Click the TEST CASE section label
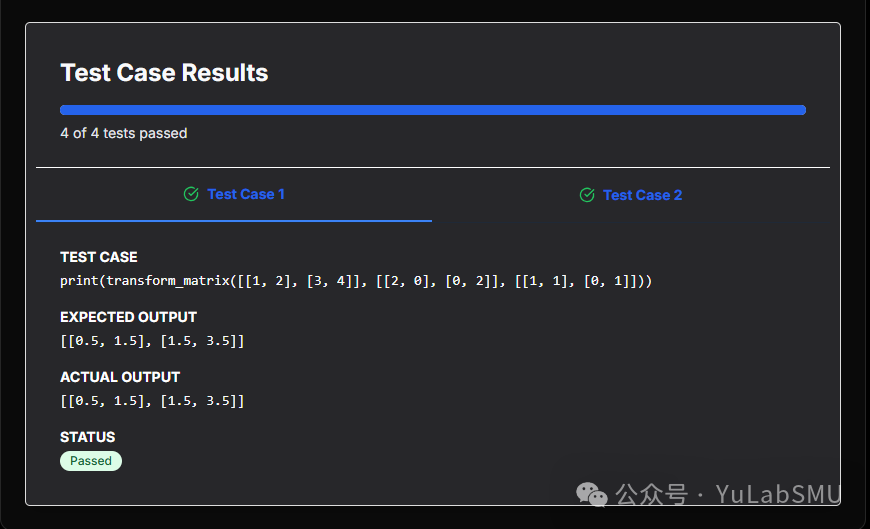This screenshot has height=529, width=870. pos(99,257)
